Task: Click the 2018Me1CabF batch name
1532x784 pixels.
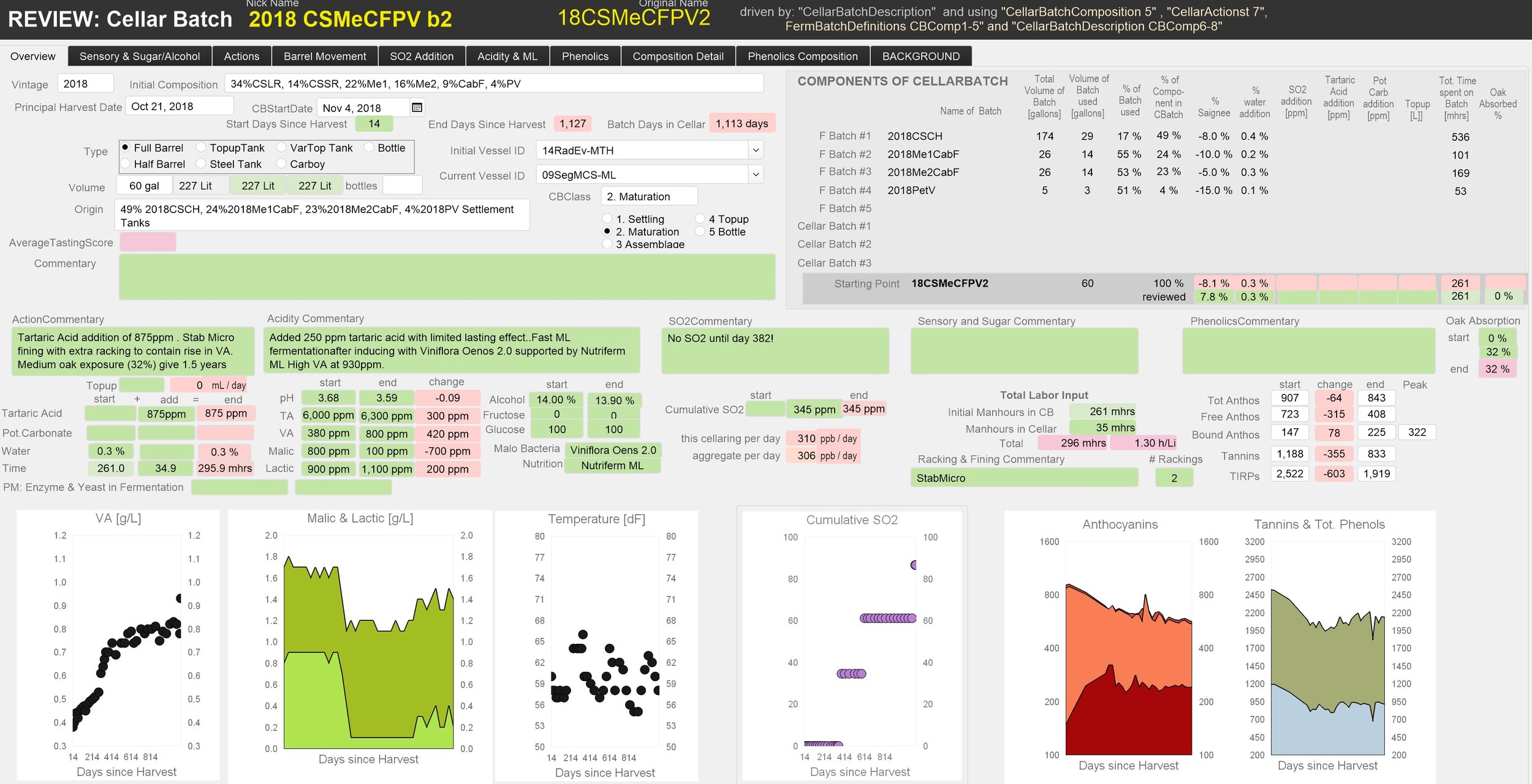Action: click(923, 154)
